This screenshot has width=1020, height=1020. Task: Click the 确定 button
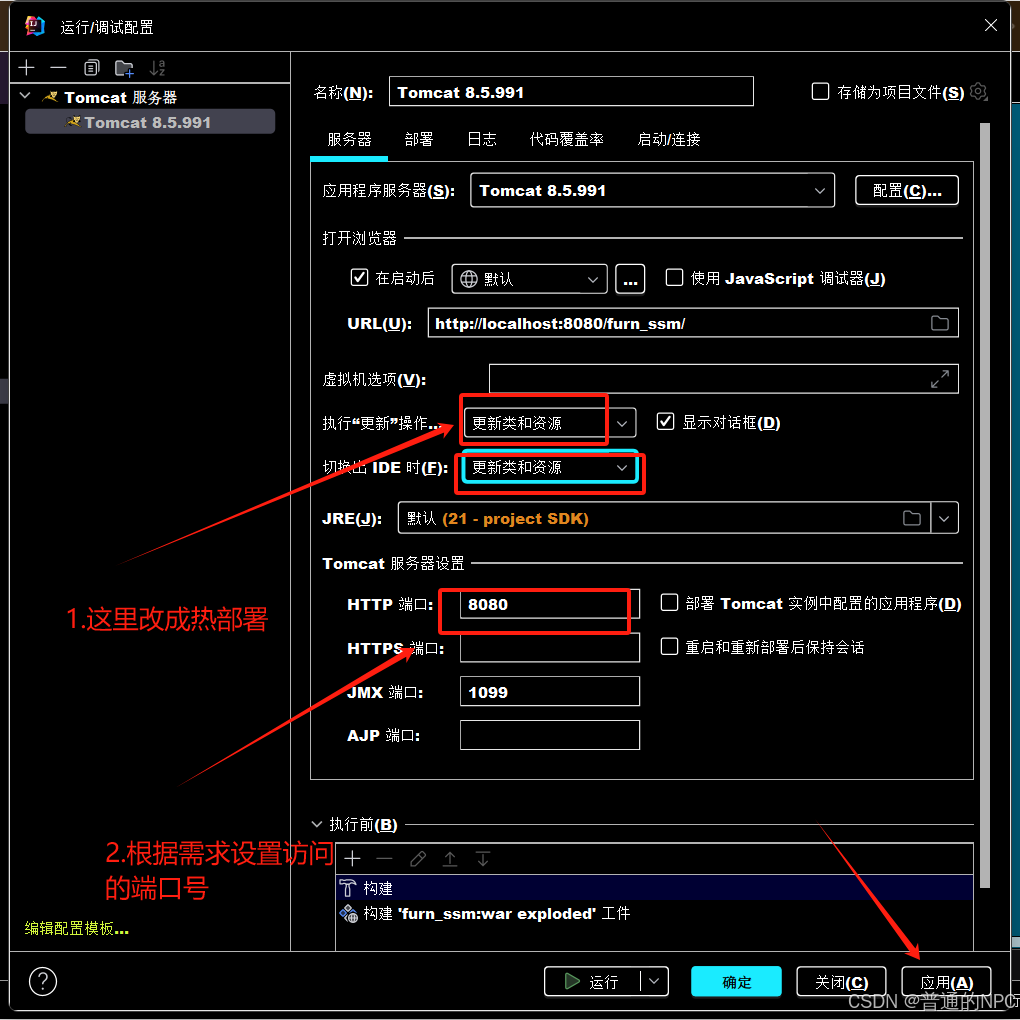pos(736,981)
